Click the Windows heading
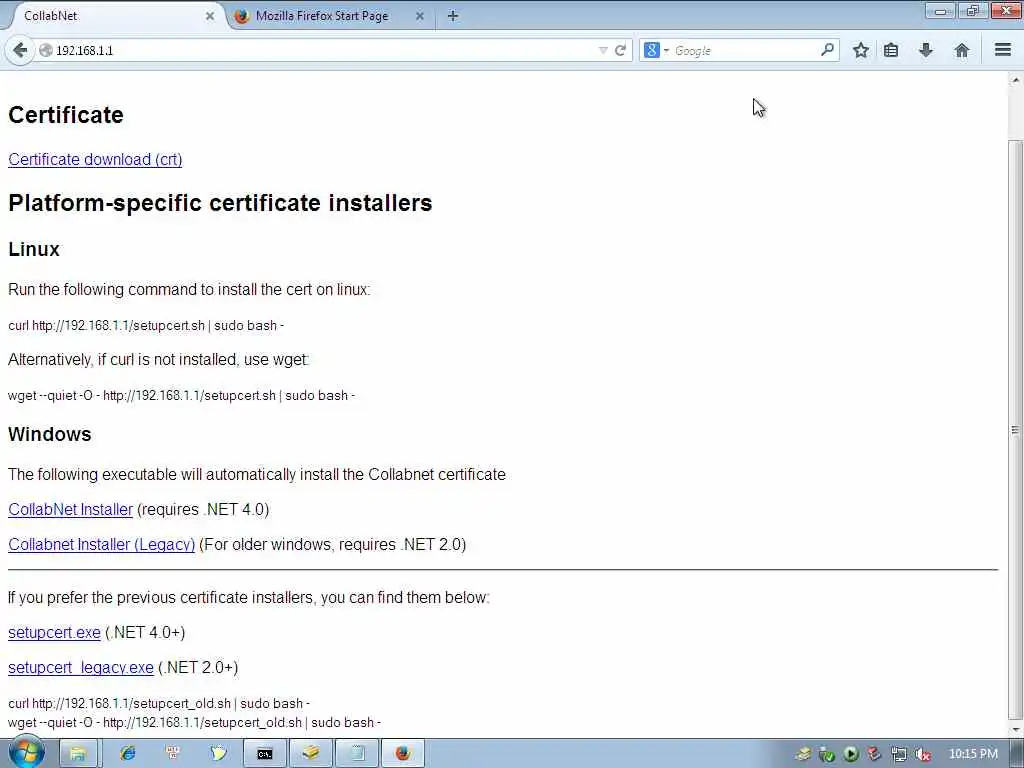 tap(50, 434)
